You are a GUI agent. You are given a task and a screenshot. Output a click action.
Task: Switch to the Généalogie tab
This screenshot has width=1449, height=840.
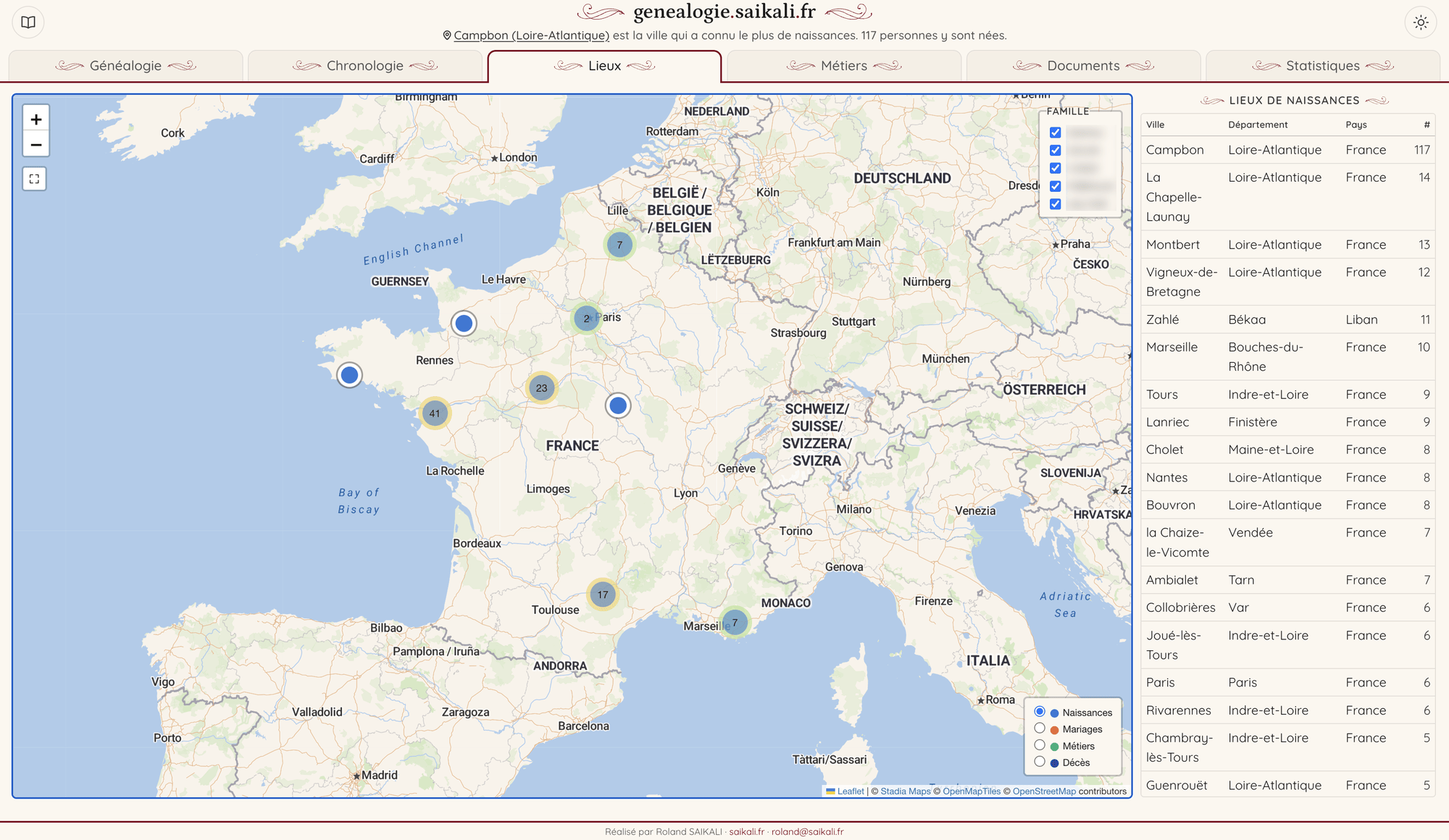click(126, 66)
